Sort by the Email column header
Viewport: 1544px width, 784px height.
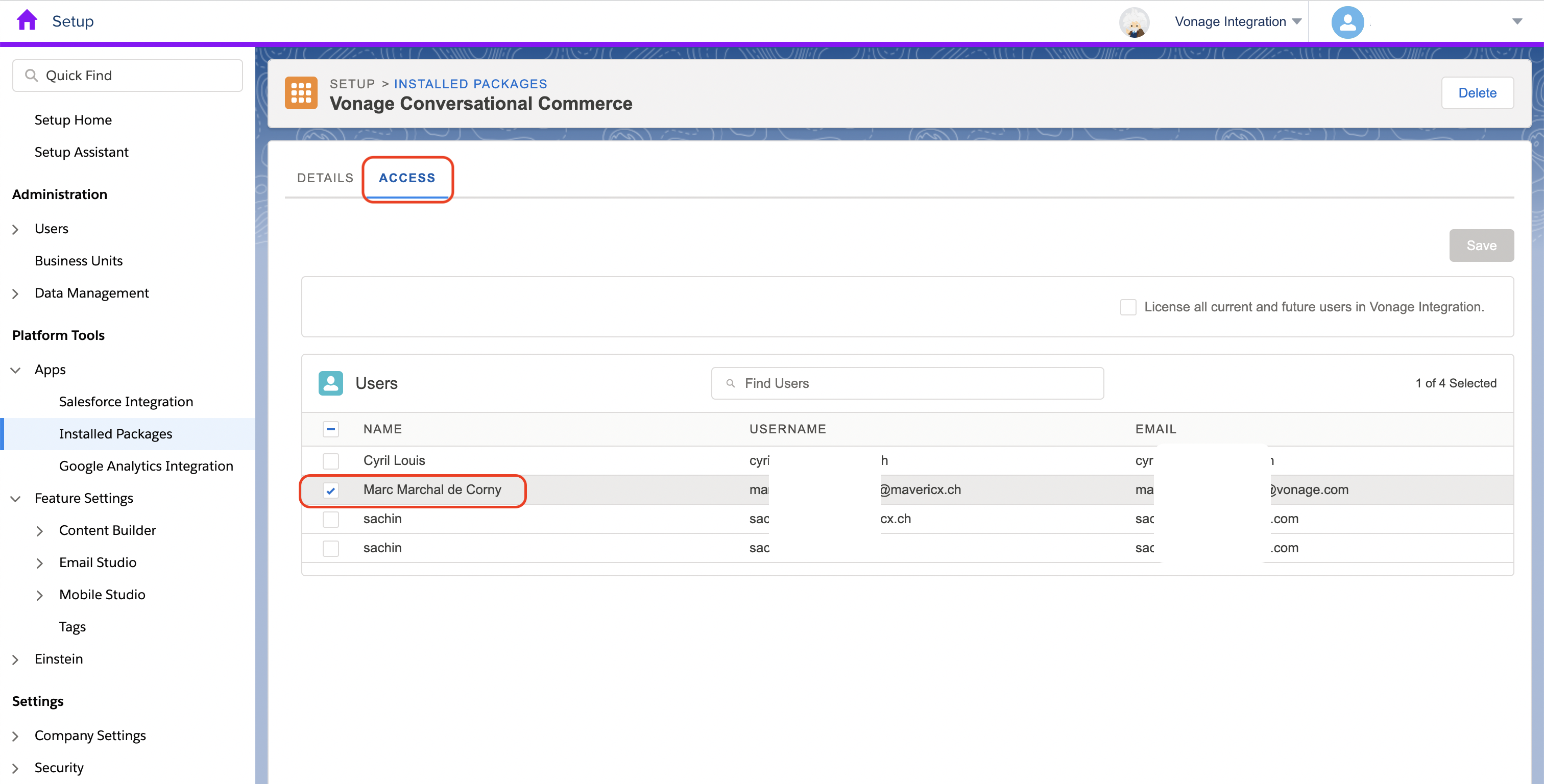point(1155,429)
